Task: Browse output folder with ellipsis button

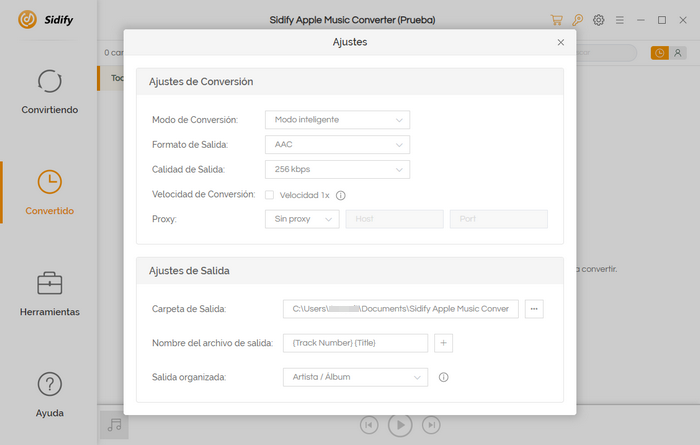Action: coord(534,309)
